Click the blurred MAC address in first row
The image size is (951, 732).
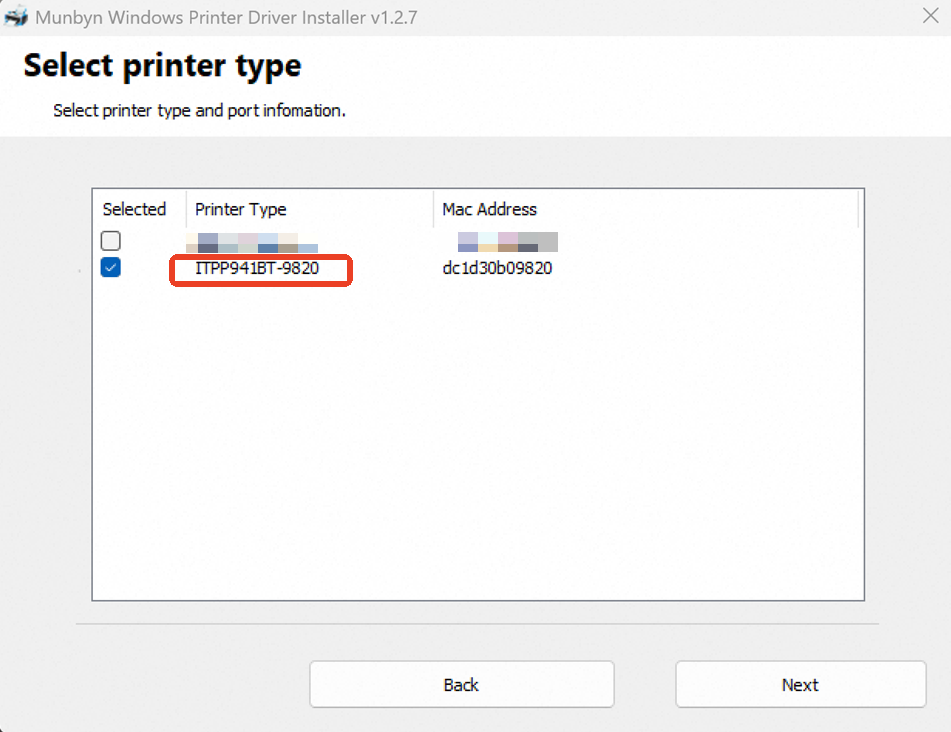click(508, 242)
